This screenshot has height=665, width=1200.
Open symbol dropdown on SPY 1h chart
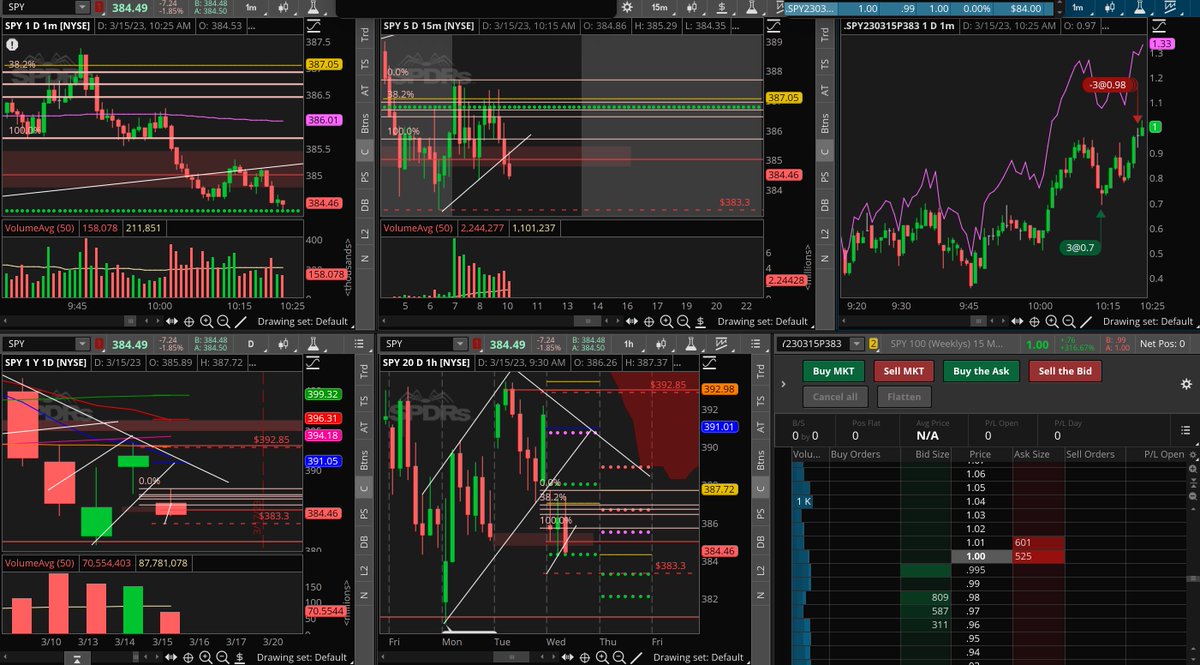(460, 344)
